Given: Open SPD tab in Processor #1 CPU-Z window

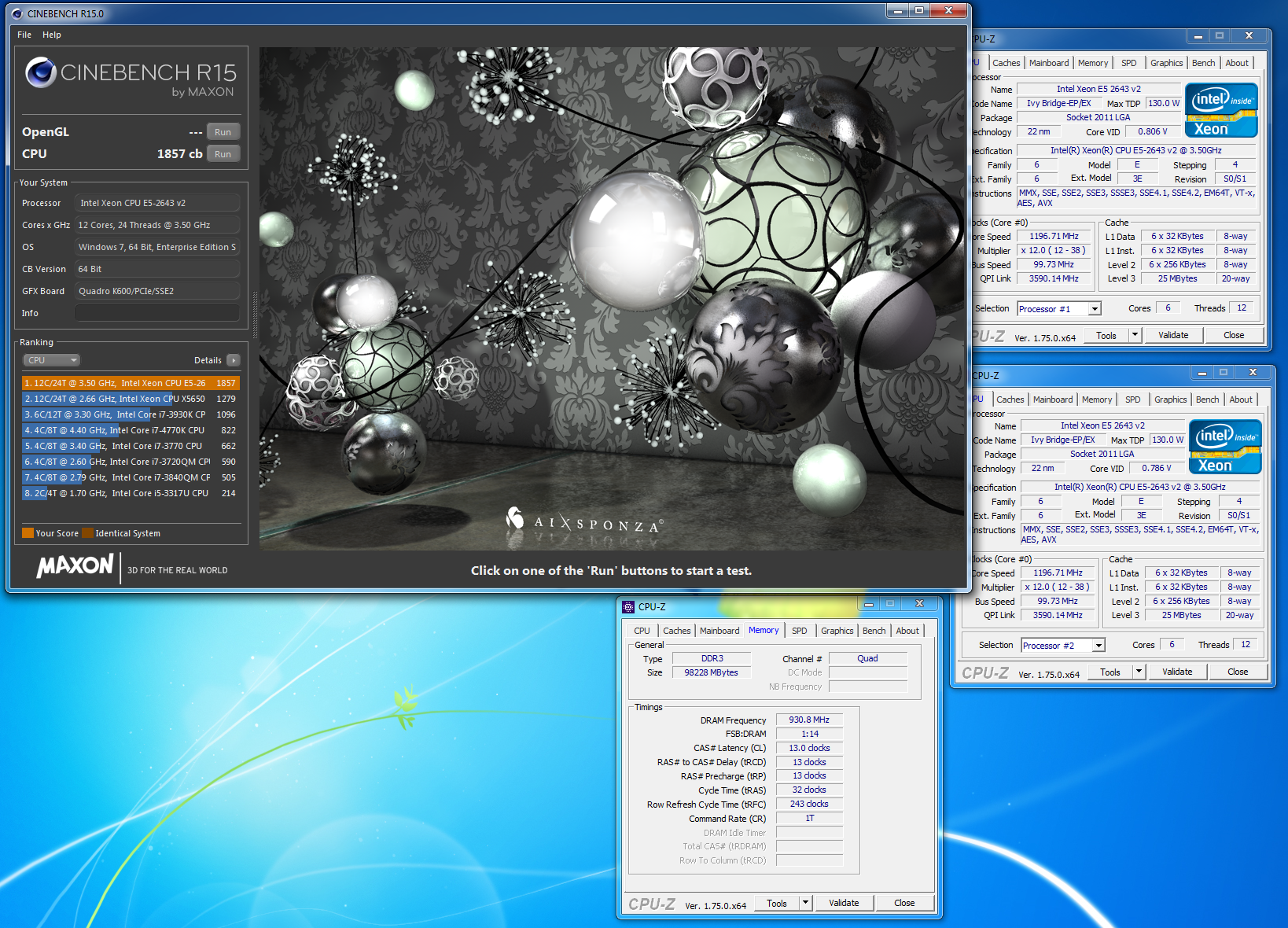Looking at the screenshot, I should tap(1129, 63).
